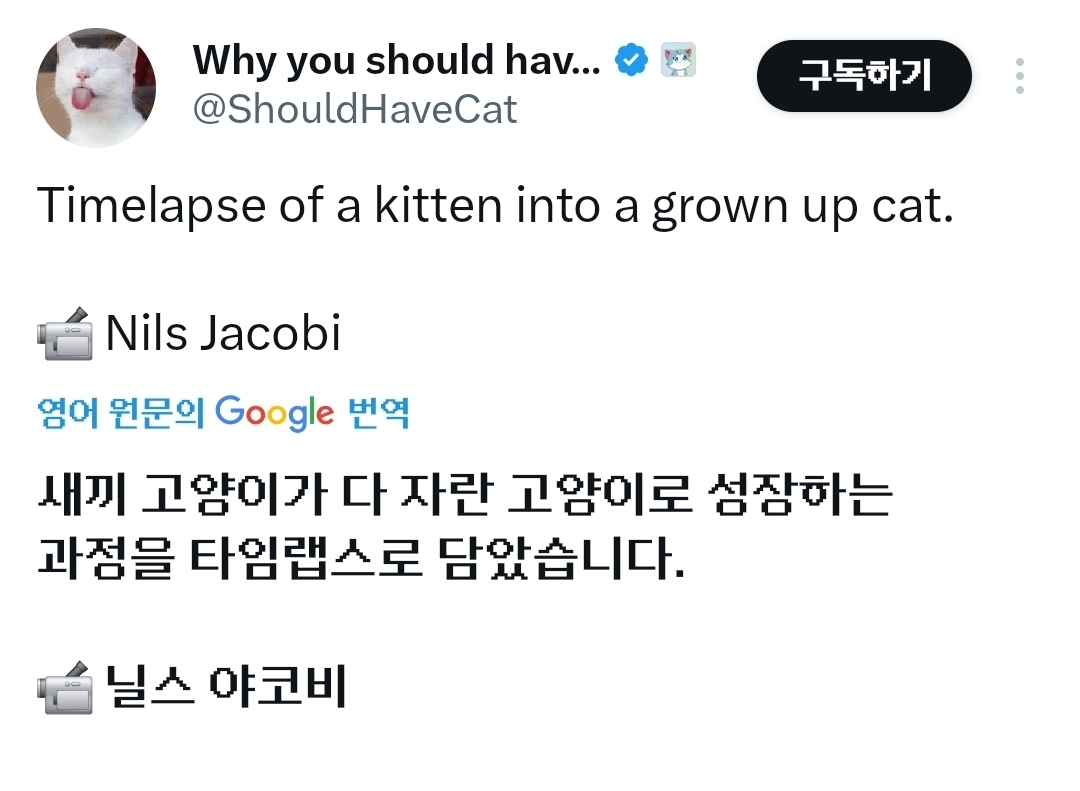Viewport: 1080px width, 791px height.
Task: Click the Korean line starting with '새끼 고양이가'
Action: pos(463,497)
